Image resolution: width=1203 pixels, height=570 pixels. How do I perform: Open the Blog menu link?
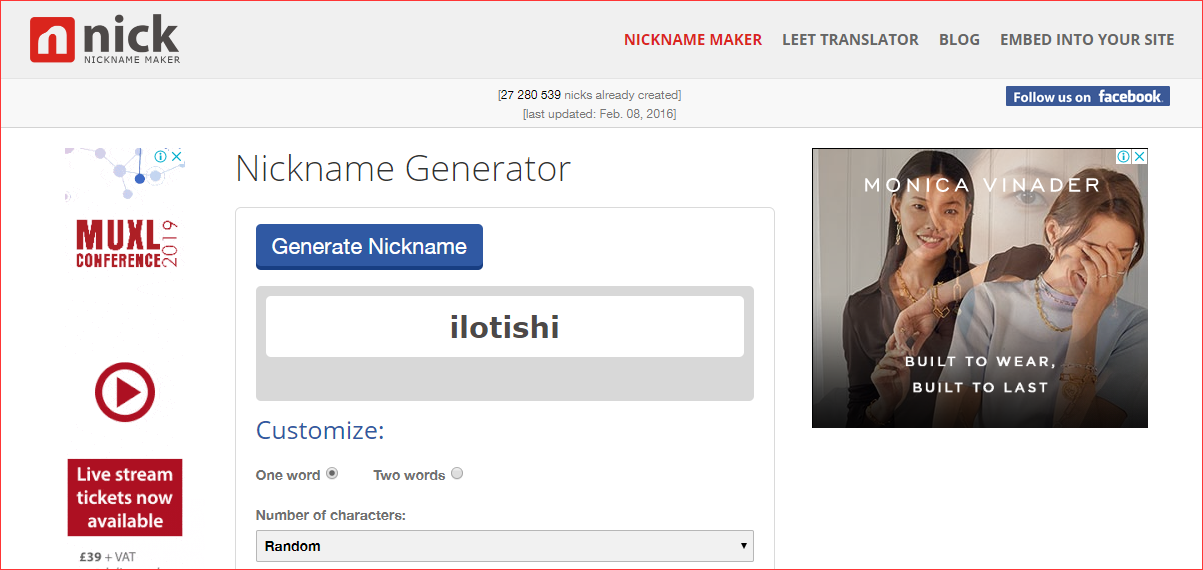coord(959,40)
